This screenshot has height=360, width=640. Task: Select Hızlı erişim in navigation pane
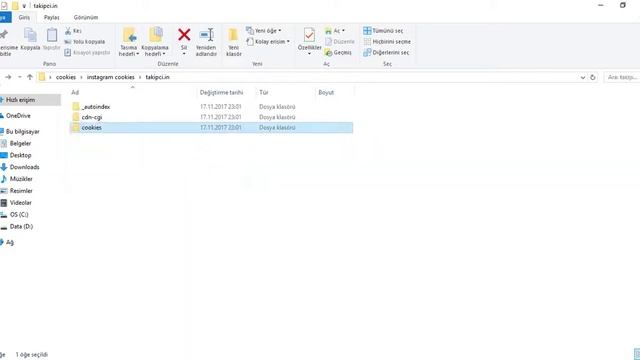point(20,100)
